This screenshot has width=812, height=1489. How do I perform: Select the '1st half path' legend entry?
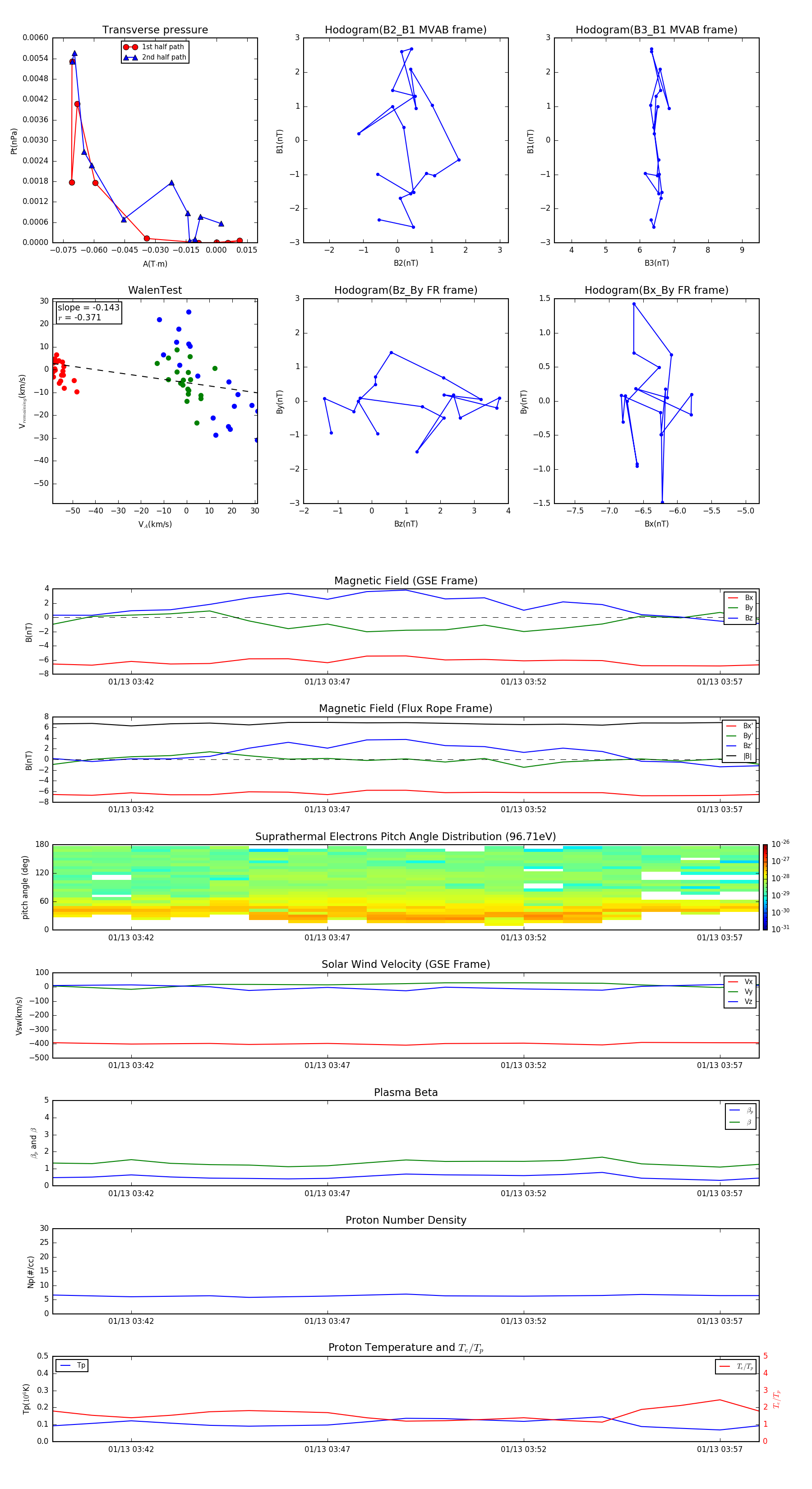tap(155, 47)
